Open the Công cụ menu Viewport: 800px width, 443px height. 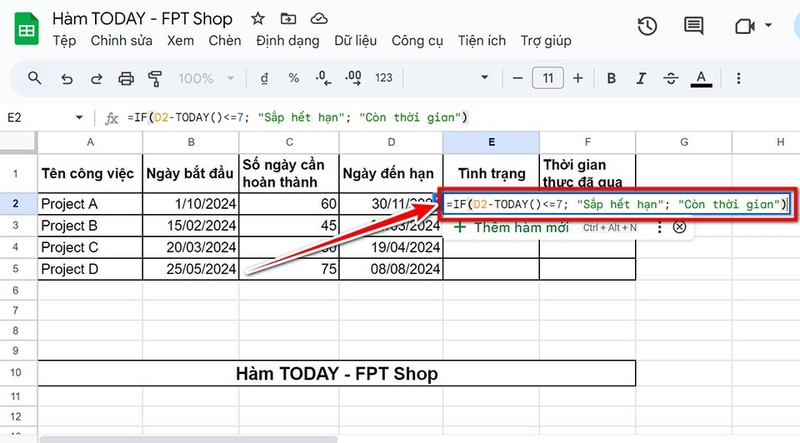[x=417, y=41]
